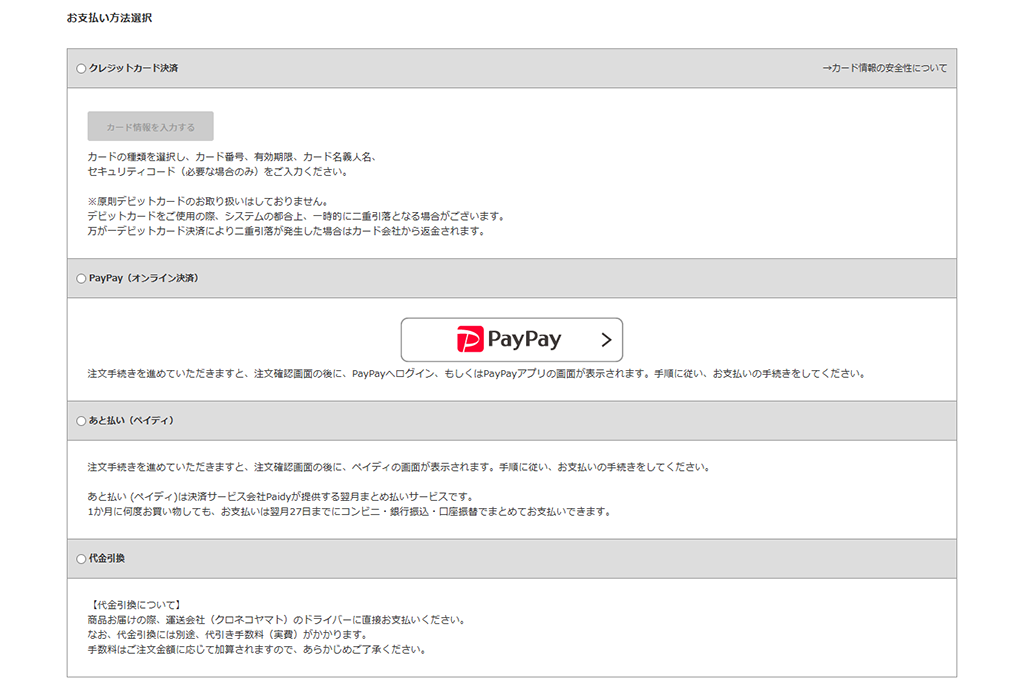Click the PayPay login instruction paragraph
The image size is (1024, 690).
pyautogui.click(x=475, y=374)
